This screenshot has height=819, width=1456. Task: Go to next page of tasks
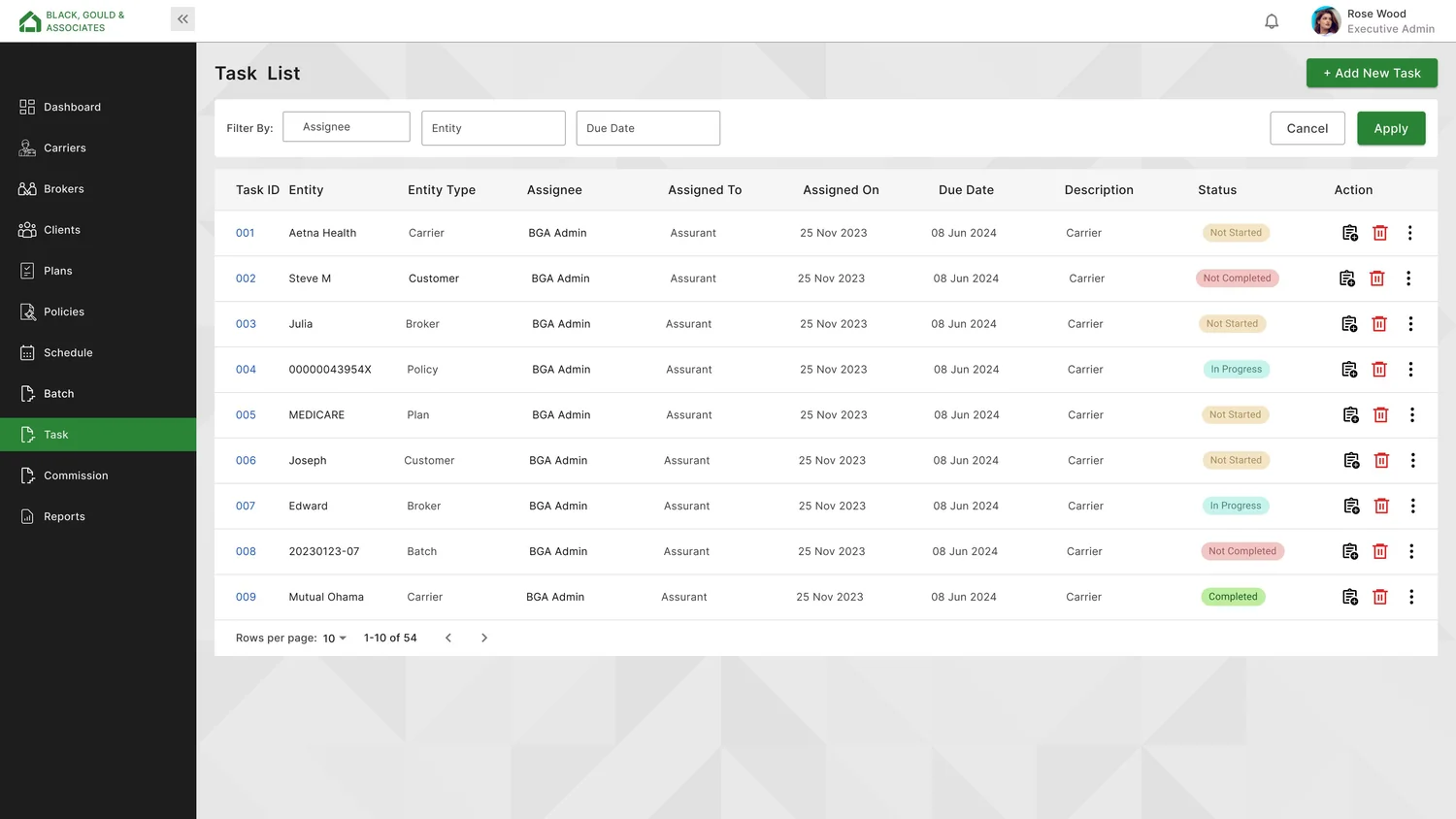click(484, 638)
